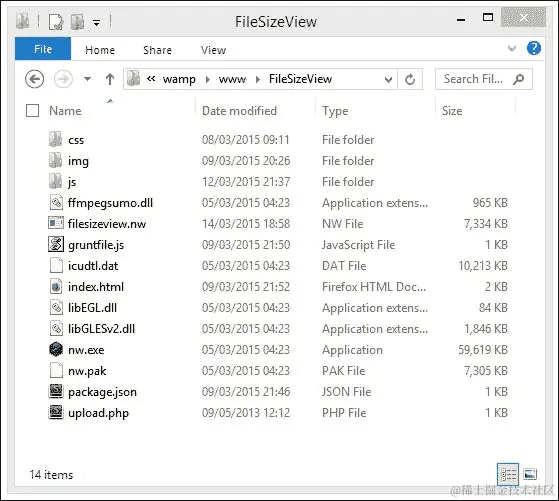Click the nw.pak blank file icon
The image size is (559, 501).
(56, 370)
